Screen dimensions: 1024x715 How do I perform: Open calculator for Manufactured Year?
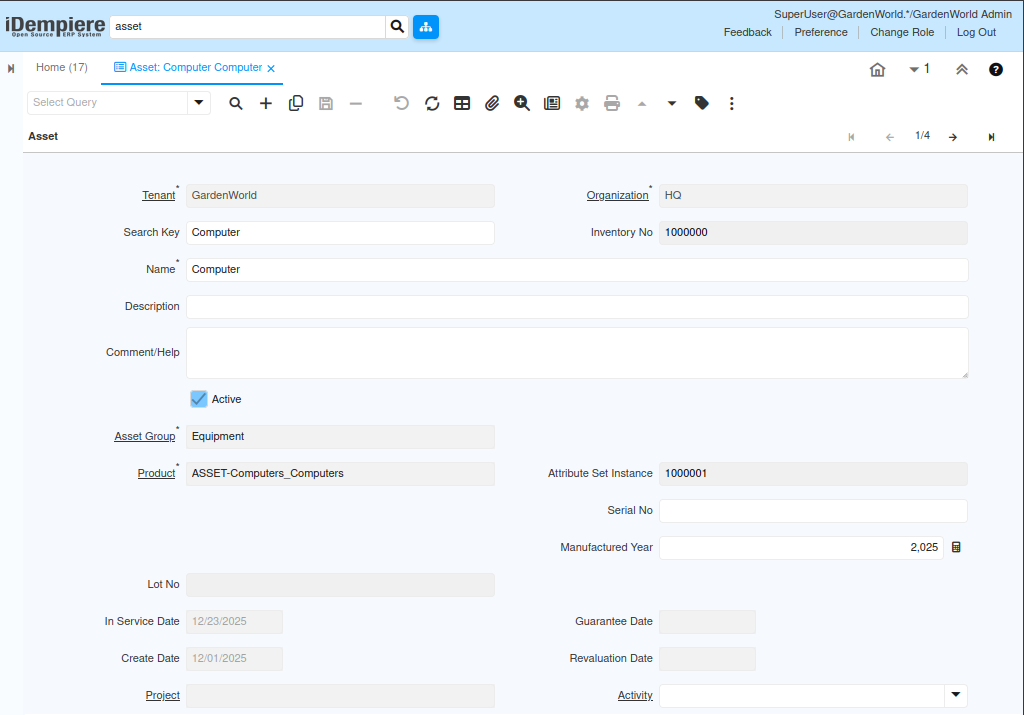pos(956,548)
